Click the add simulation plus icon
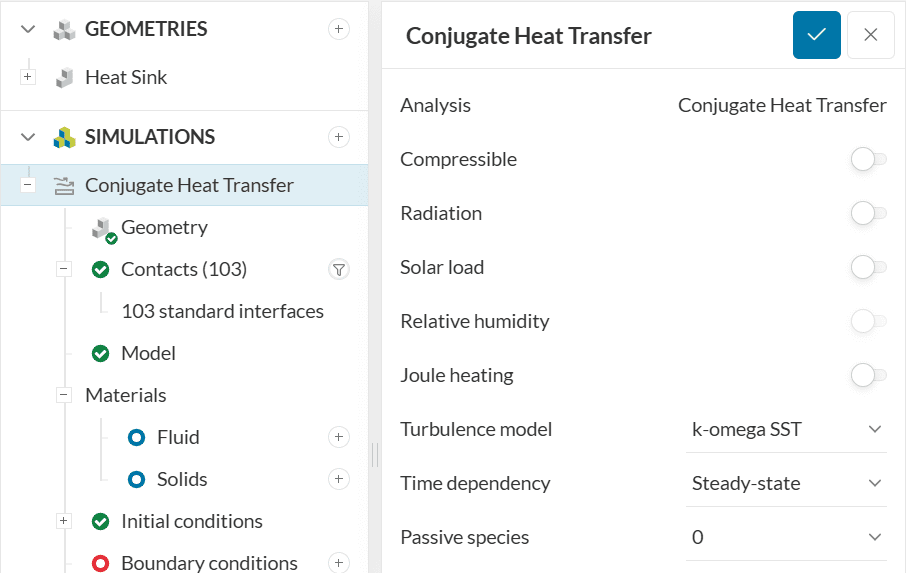The width and height of the screenshot is (906, 573). (339, 137)
